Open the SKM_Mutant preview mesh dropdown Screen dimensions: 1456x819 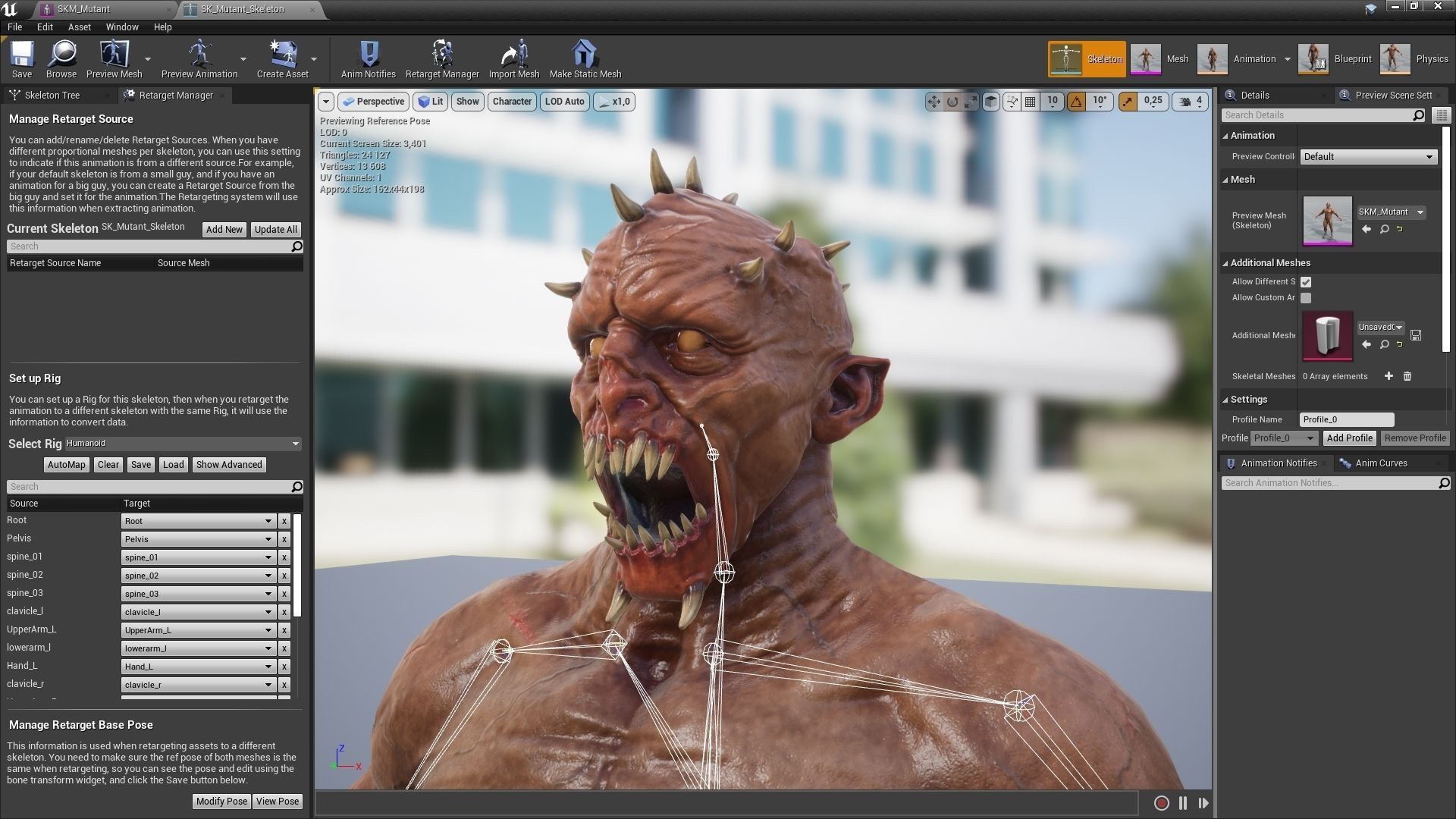[x=1391, y=212]
